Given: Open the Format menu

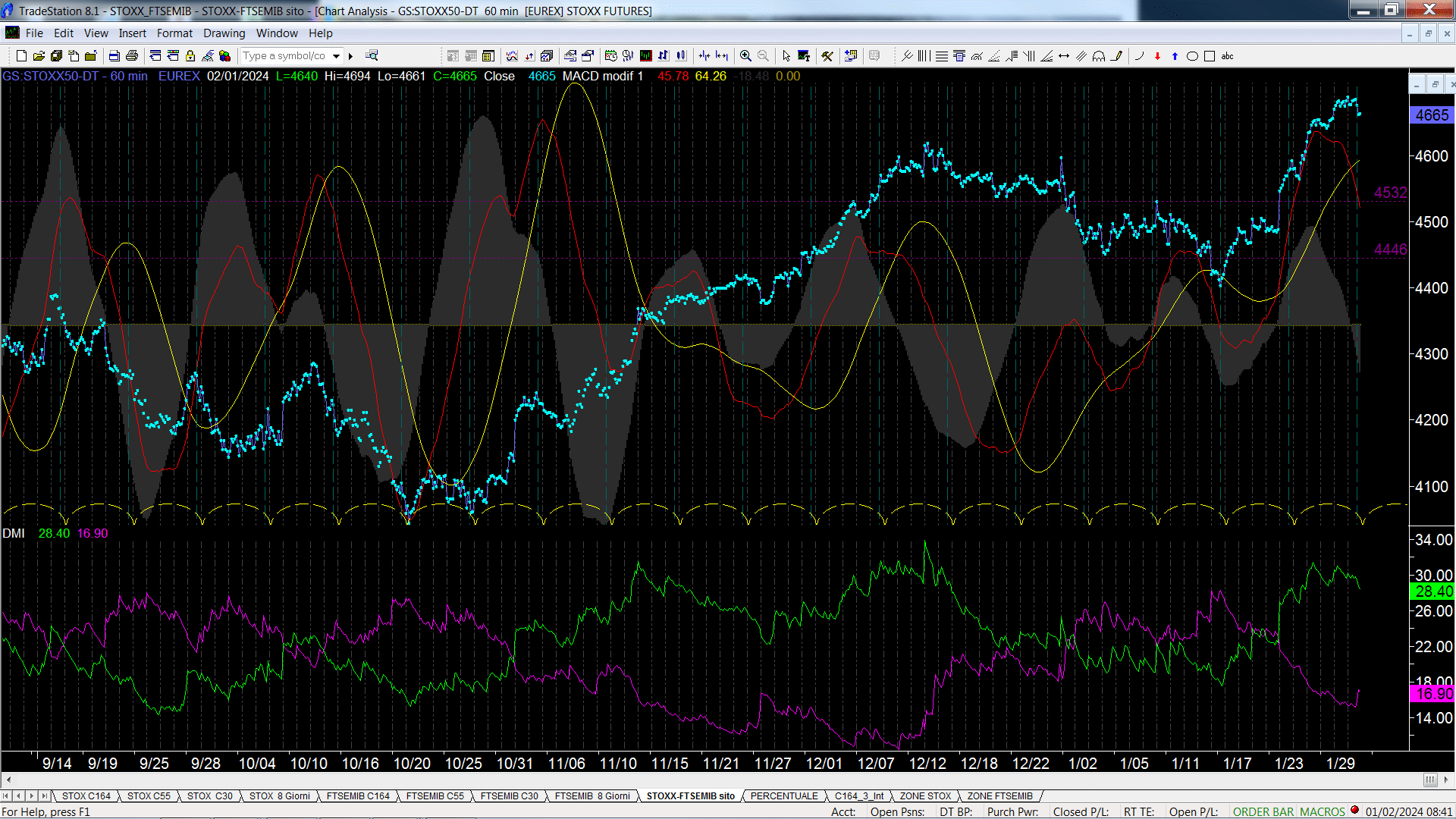Looking at the screenshot, I should [x=175, y=33].
